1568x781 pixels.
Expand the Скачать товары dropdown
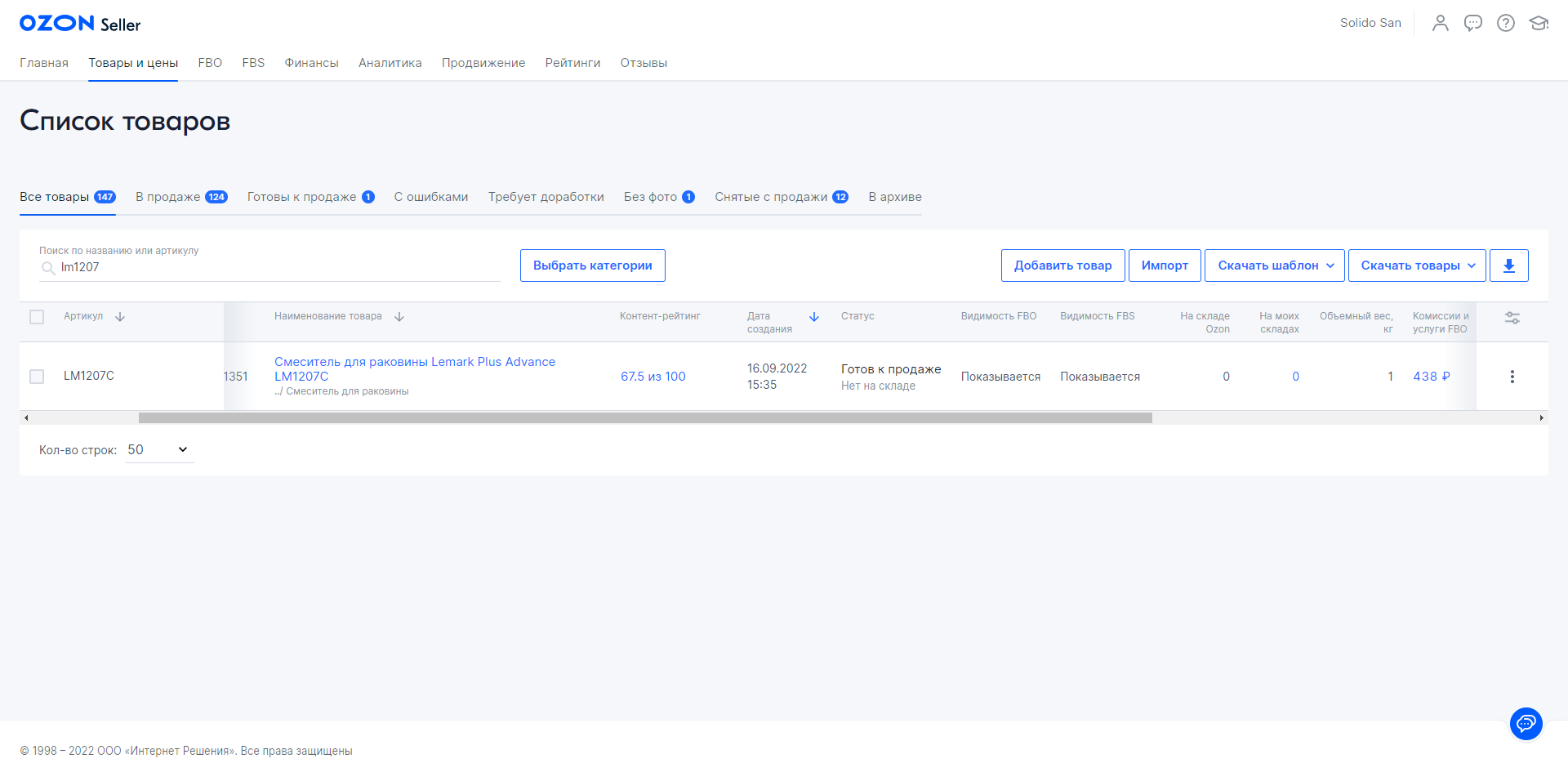click(x=1416, y=266)
